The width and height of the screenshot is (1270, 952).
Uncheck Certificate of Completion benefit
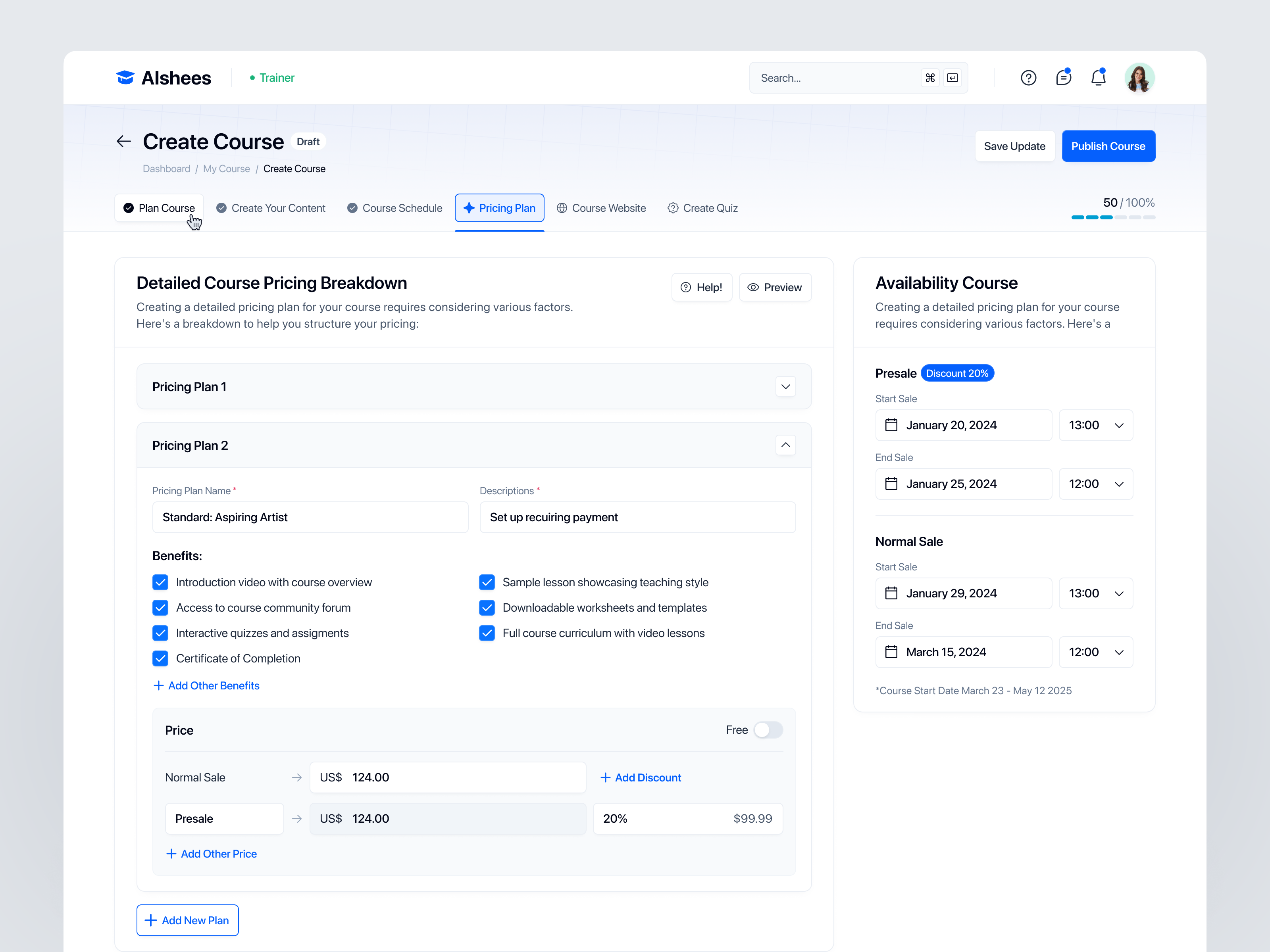tap(161, 658)
